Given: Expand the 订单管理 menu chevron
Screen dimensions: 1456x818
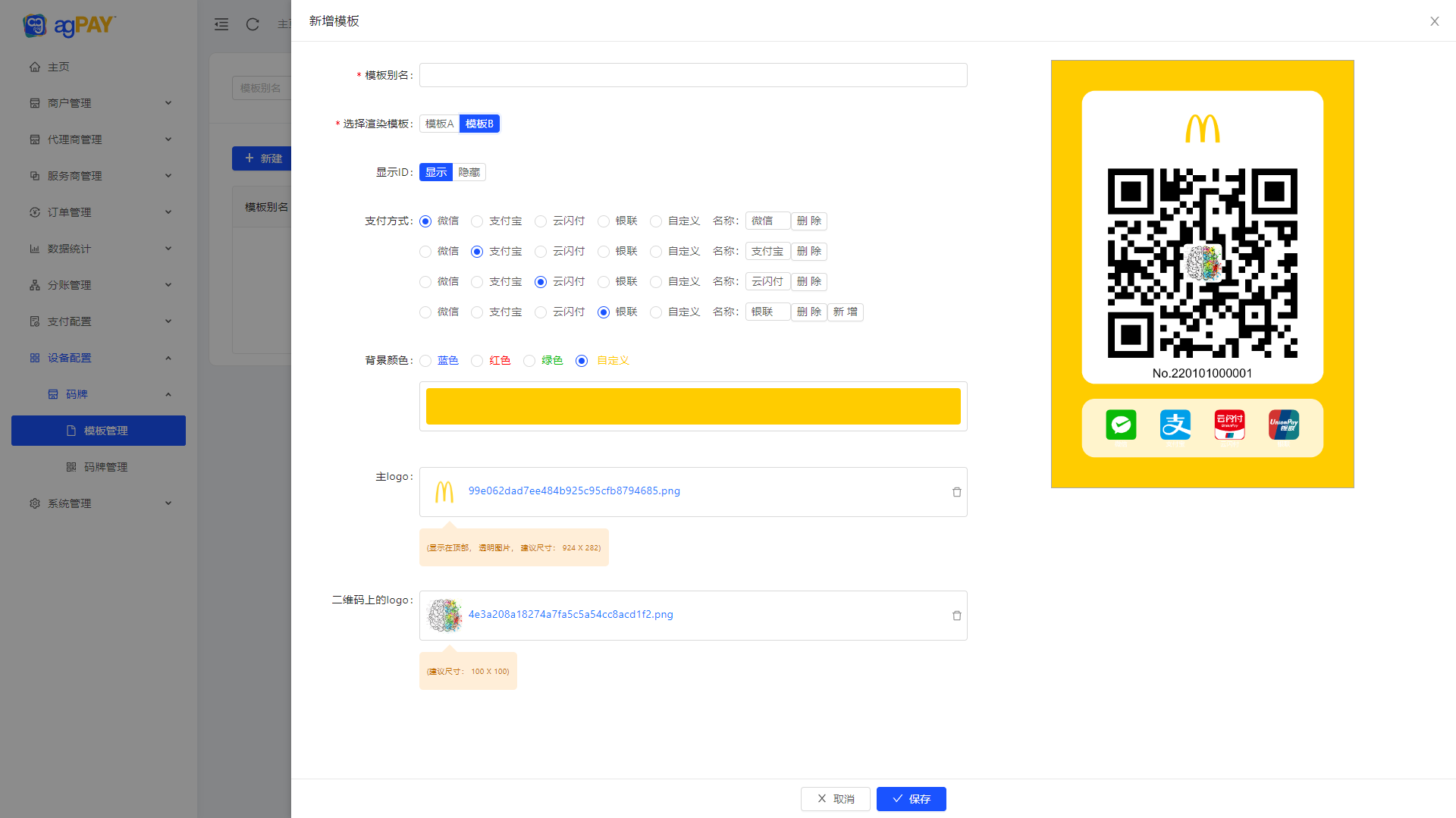Looking at the screenshot, I should [168, 212].
